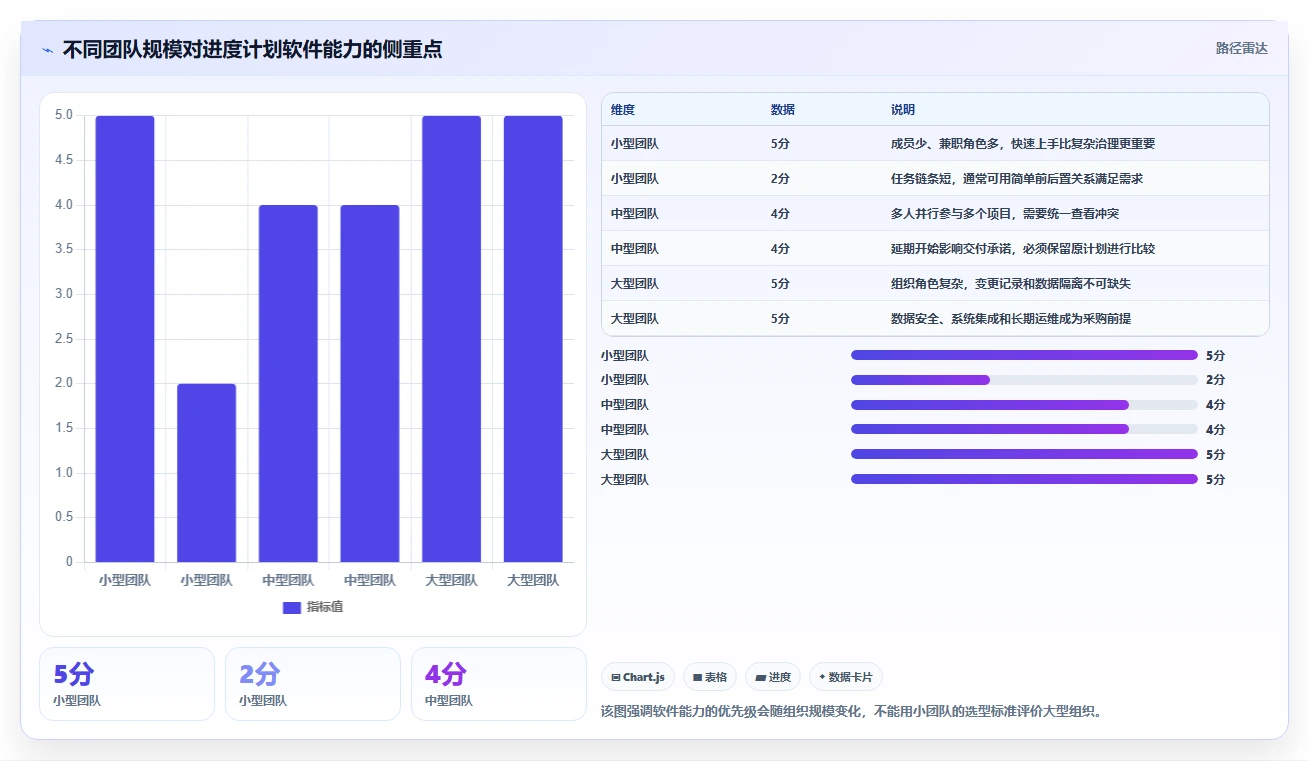Click the 0.5 y-axis tick label
Screen dimensions: 1309x761
pos(63,517)
